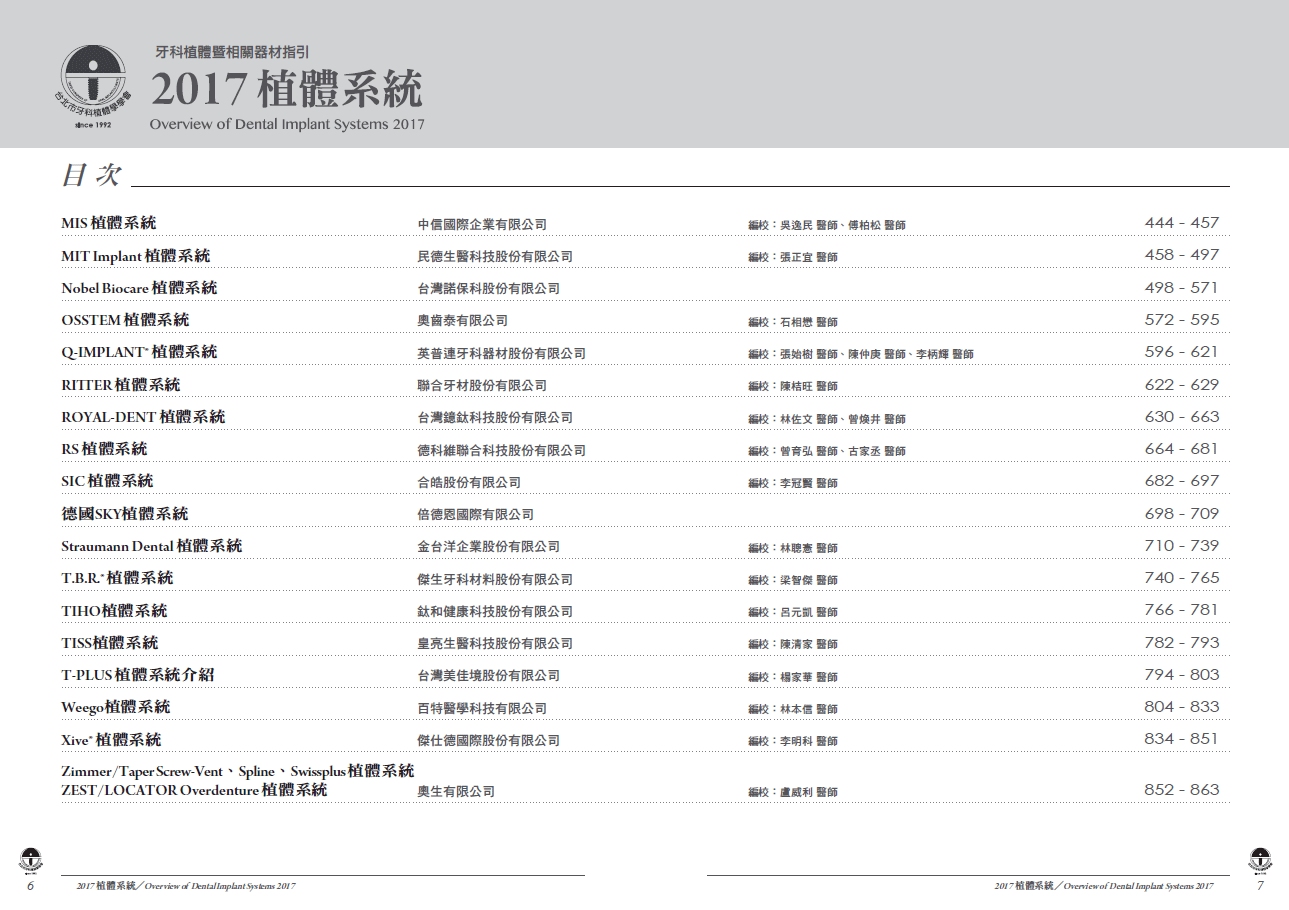Click page number 6 in the footer
Screen dimensions: 1289x910
30,886
